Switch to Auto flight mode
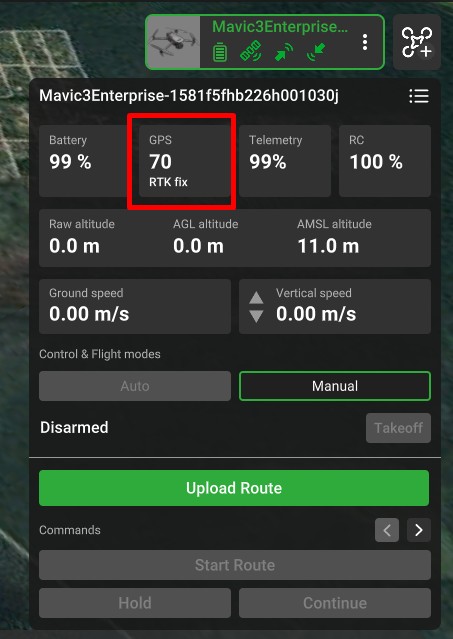Screen dimensions: 453x639 click(x=135, y=386)
